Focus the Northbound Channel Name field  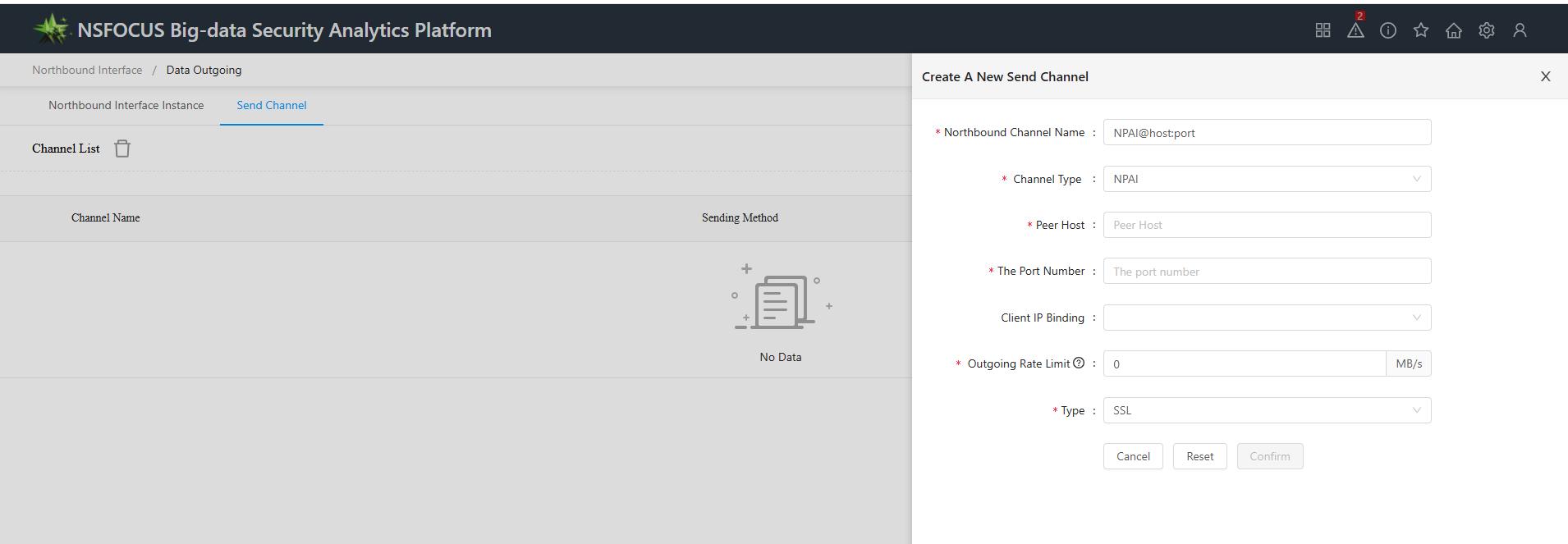(x=1267, y=132)
